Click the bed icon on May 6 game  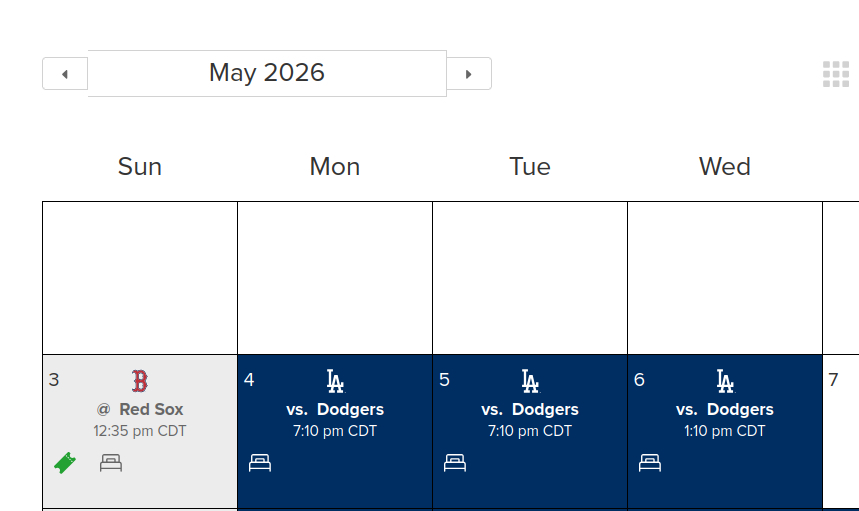pyautogui.click(x=650, y=463)
